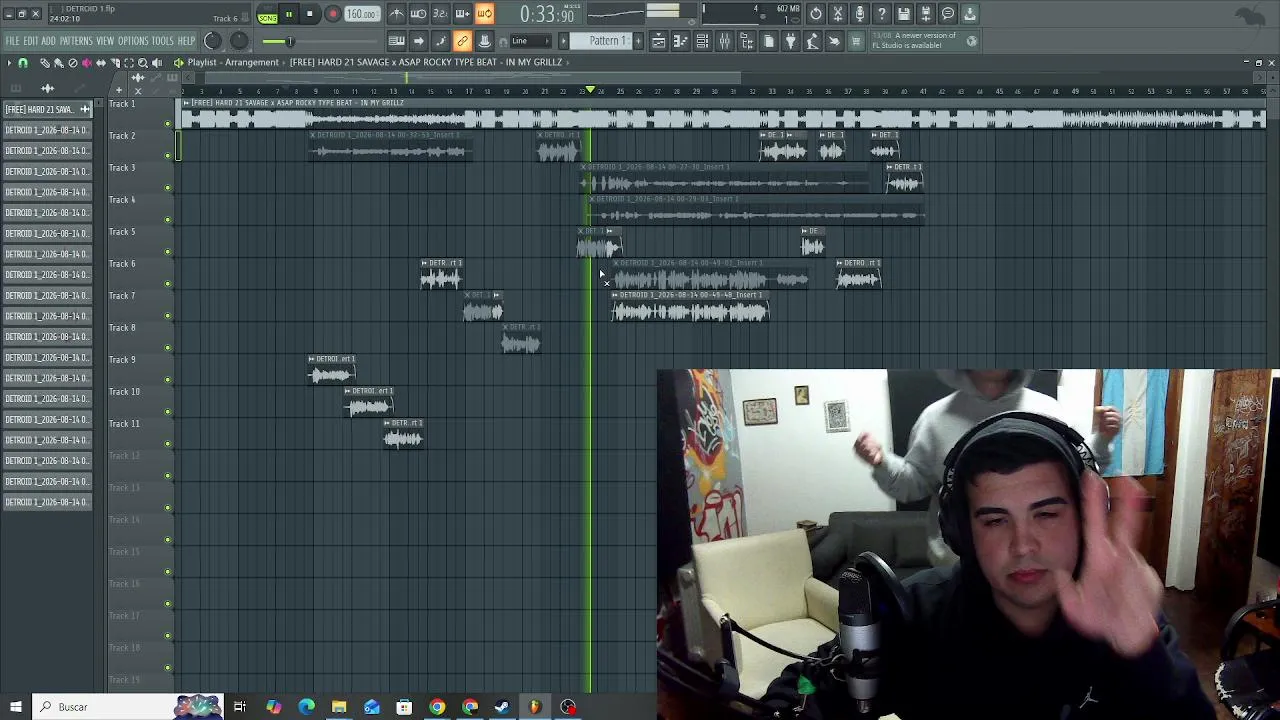1280x720 pixels.
Task: Toggle mute dot on Track 6
Action: (168, 284)
